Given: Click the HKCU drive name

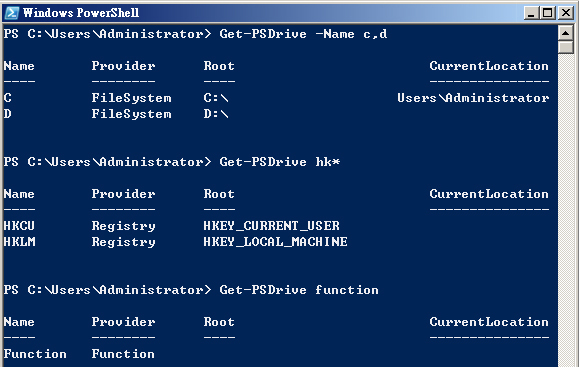Looking at the screenshot, I should coord(19,226).
